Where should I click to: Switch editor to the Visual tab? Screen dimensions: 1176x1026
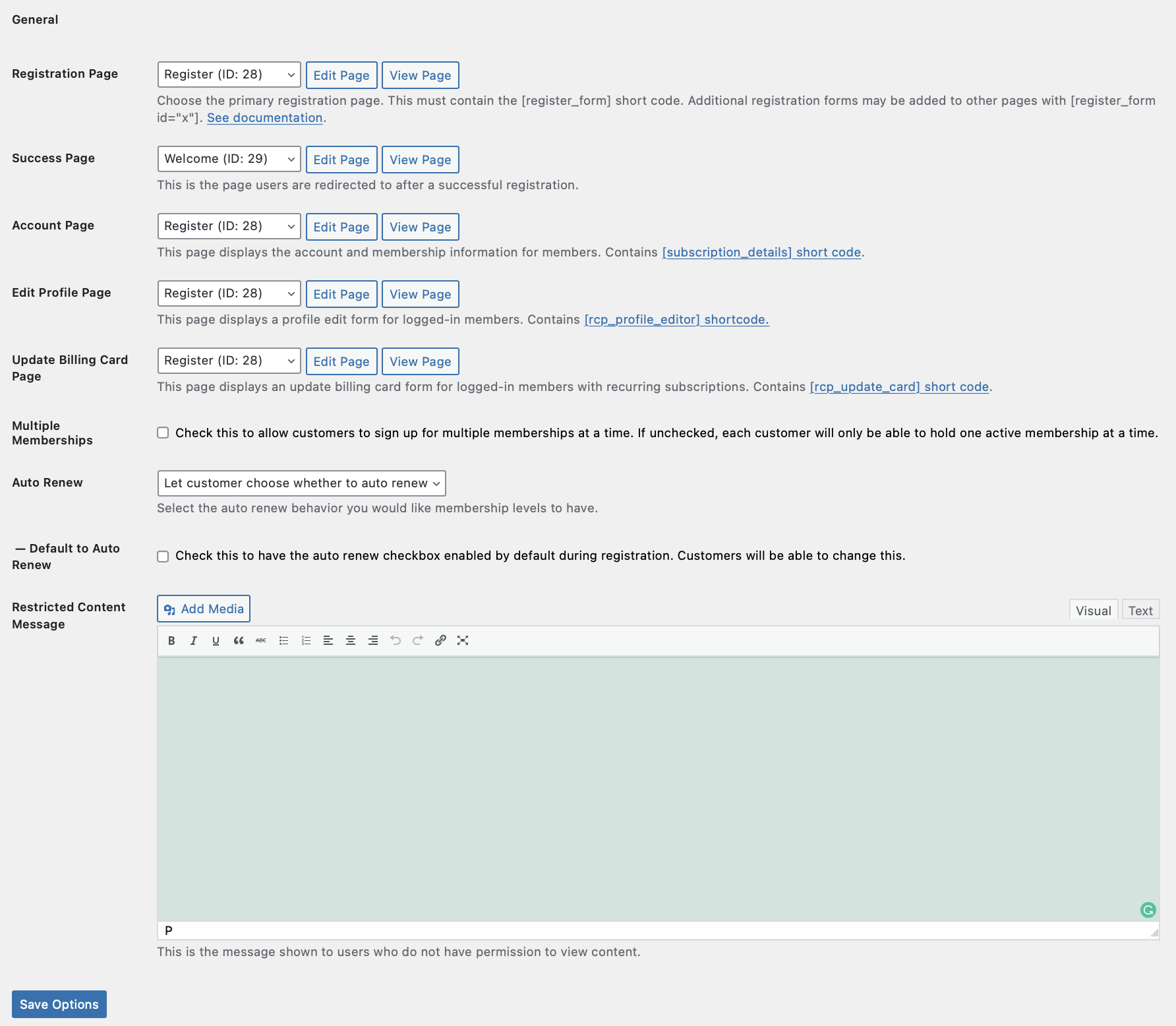[1094, 610]
